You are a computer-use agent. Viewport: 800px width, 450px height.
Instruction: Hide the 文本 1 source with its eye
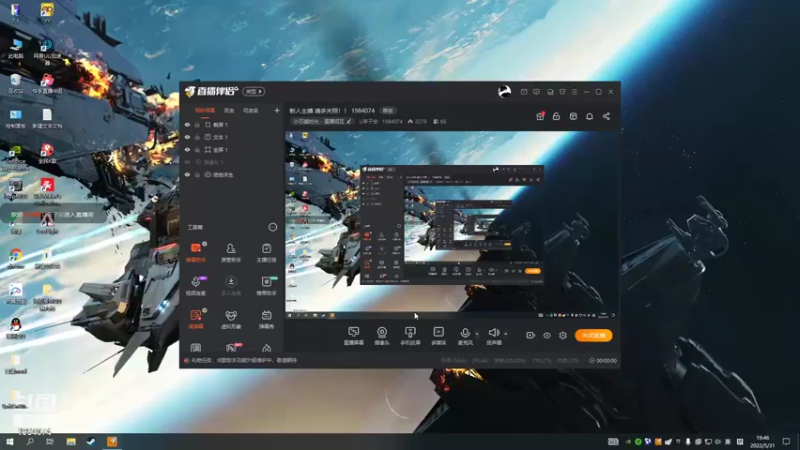click(187, 137)
